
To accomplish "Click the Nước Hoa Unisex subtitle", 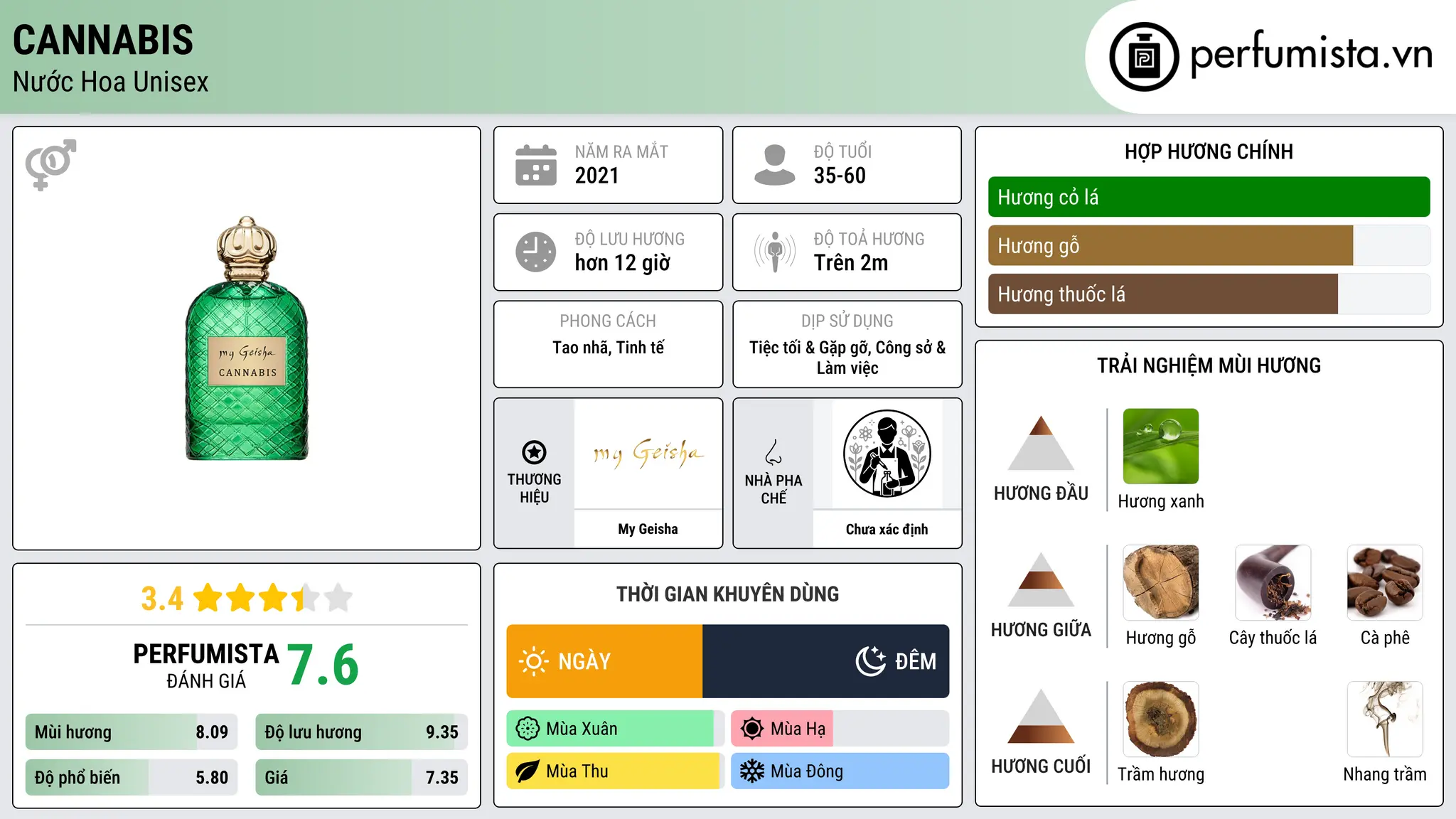I will pos(111,82).
